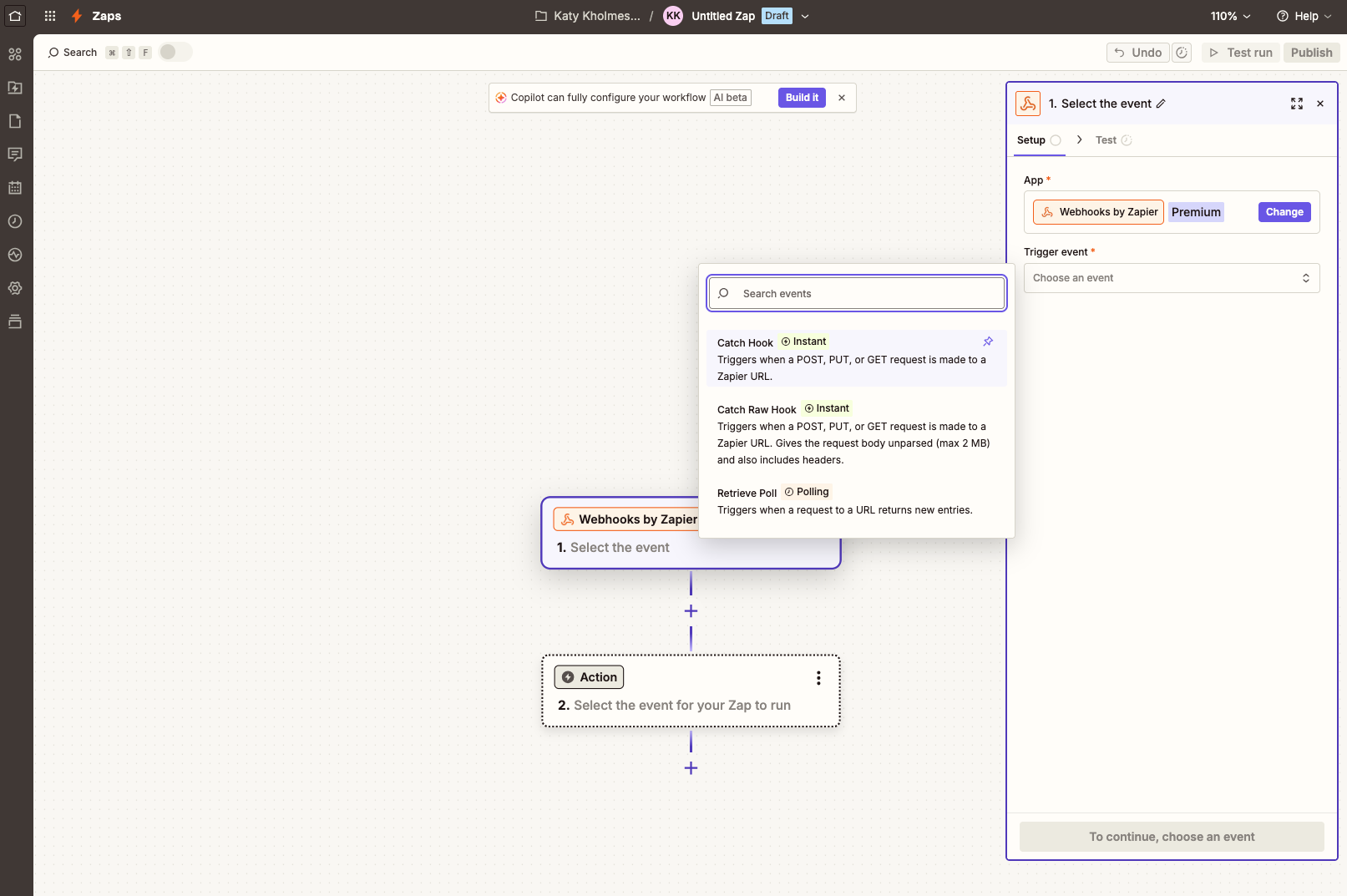The height and width of the screenshot is (896, 1347).
Task: Click the Change app button
Action: 1284,212
